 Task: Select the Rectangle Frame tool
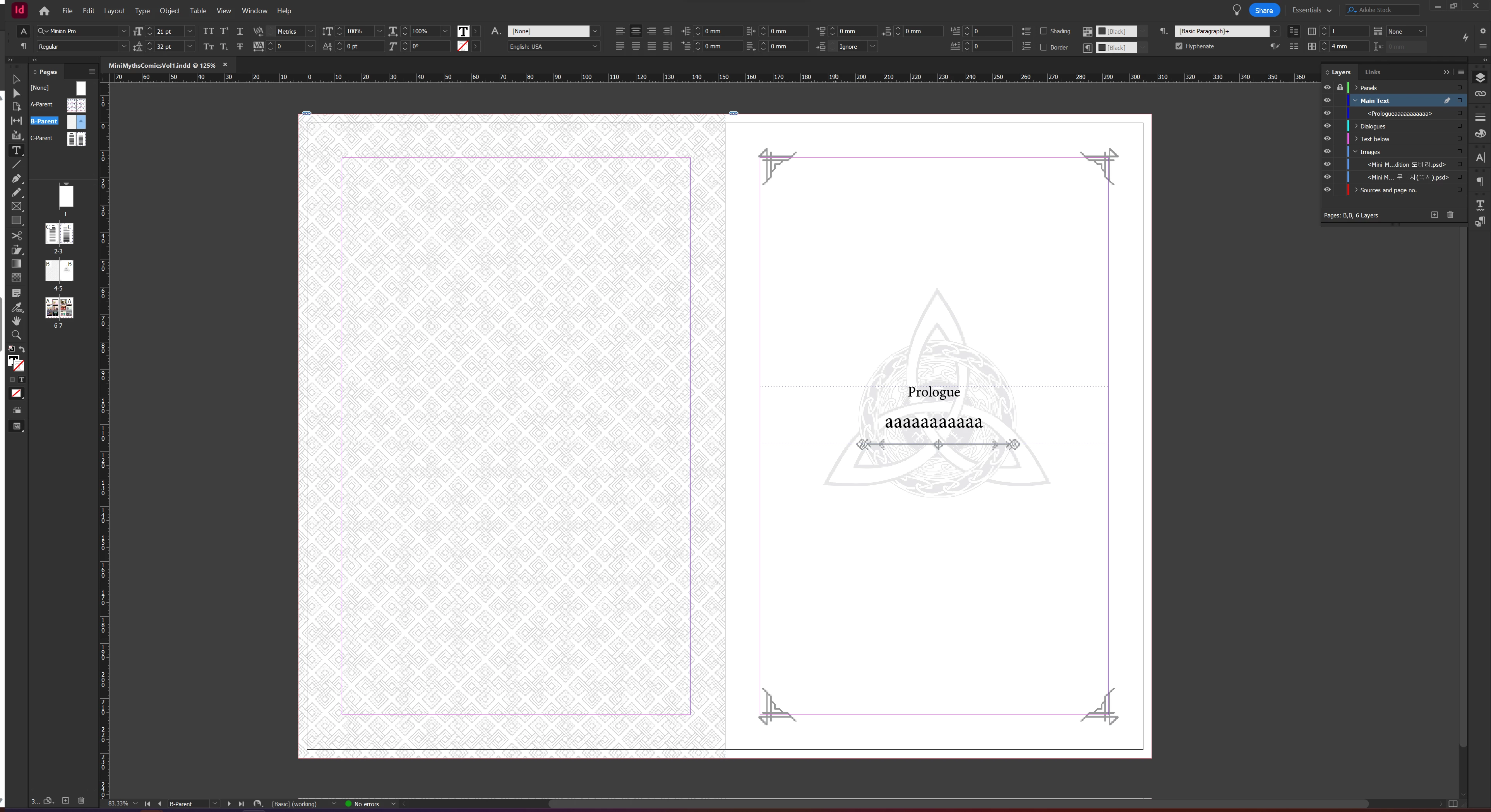click(16, 207)
